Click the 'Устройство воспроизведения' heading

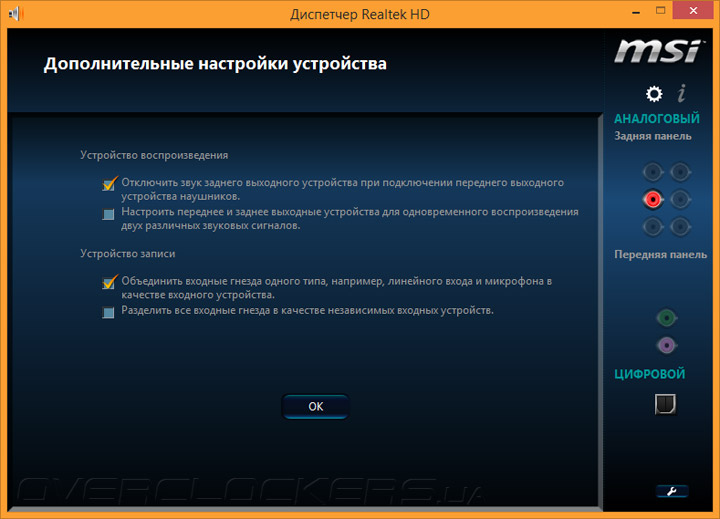tap(154, 155)
